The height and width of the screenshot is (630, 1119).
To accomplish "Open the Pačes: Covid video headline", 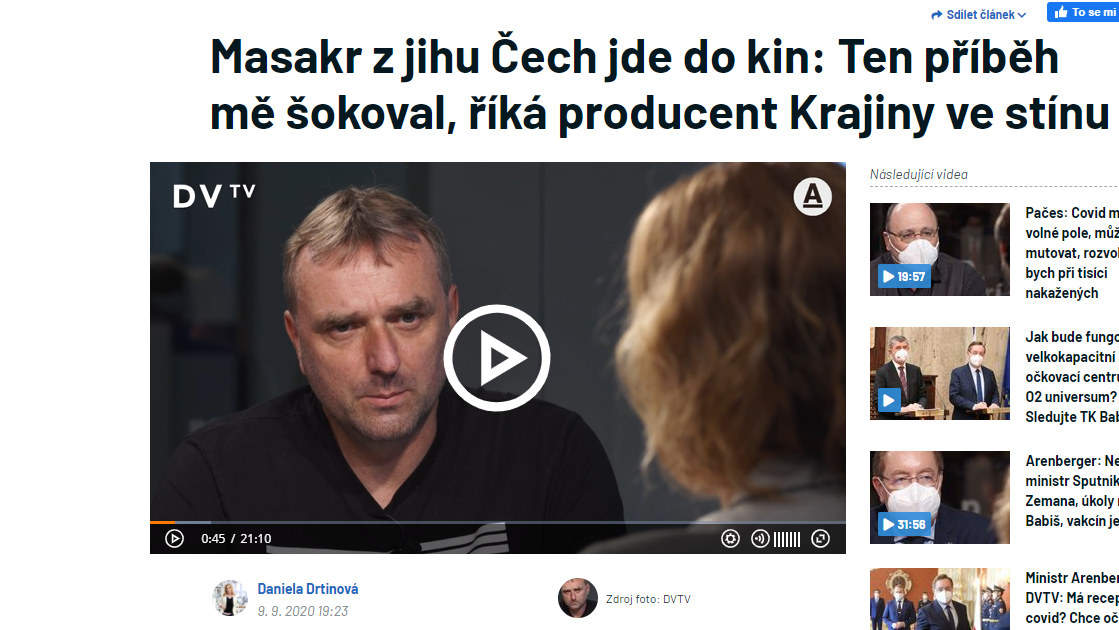I will point(1072,253).
